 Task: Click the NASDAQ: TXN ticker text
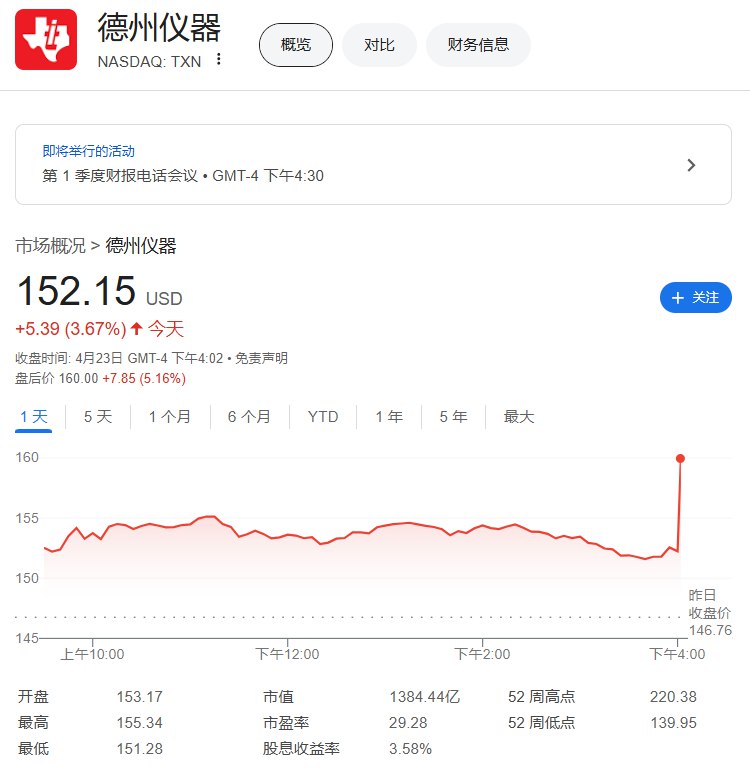pos(150,61)
